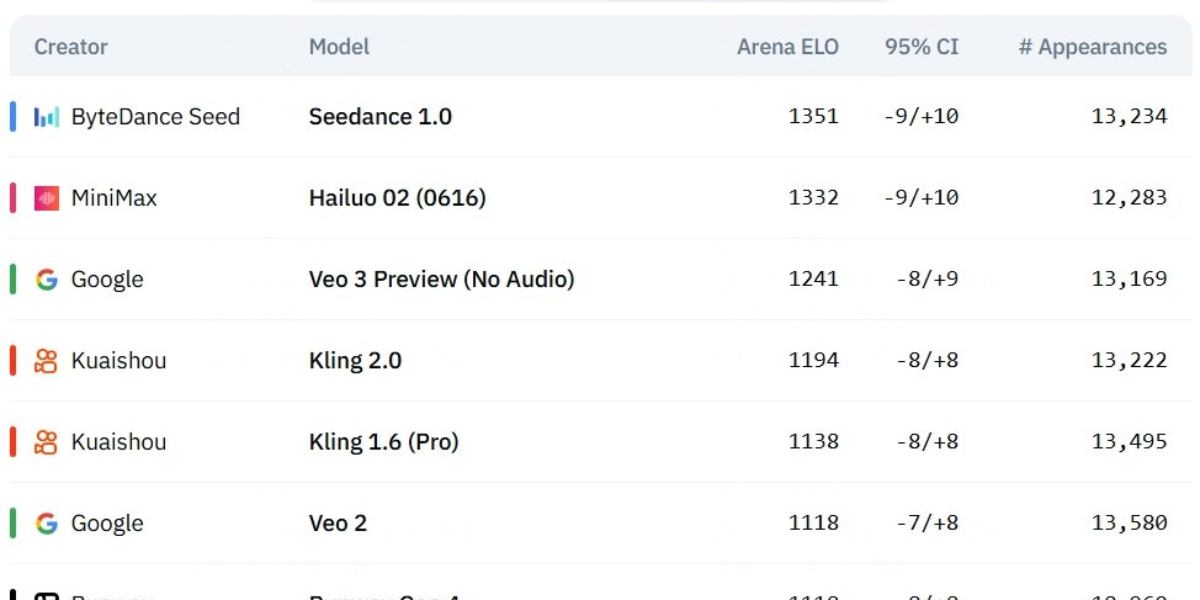Sort by the 95% CI column header
1200x600 pixels.
tap(922, 47)
